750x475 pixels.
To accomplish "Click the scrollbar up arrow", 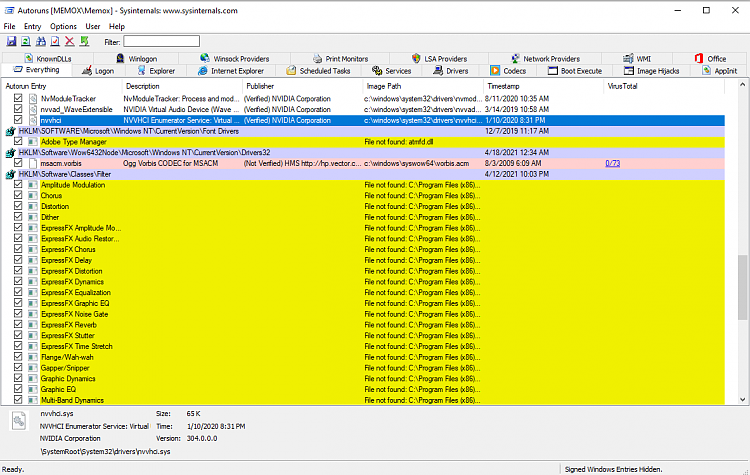I will [742, 85].
